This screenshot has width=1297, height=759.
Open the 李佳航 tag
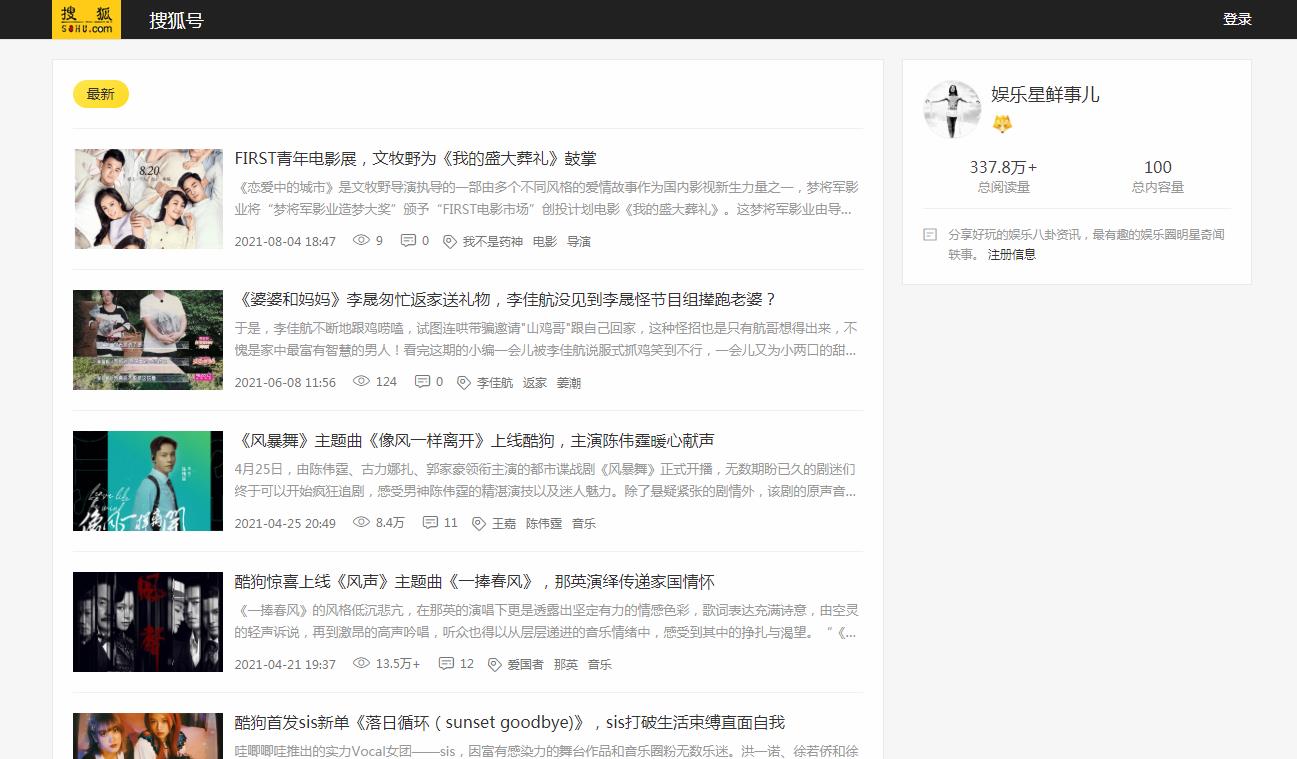click(494, 383)
